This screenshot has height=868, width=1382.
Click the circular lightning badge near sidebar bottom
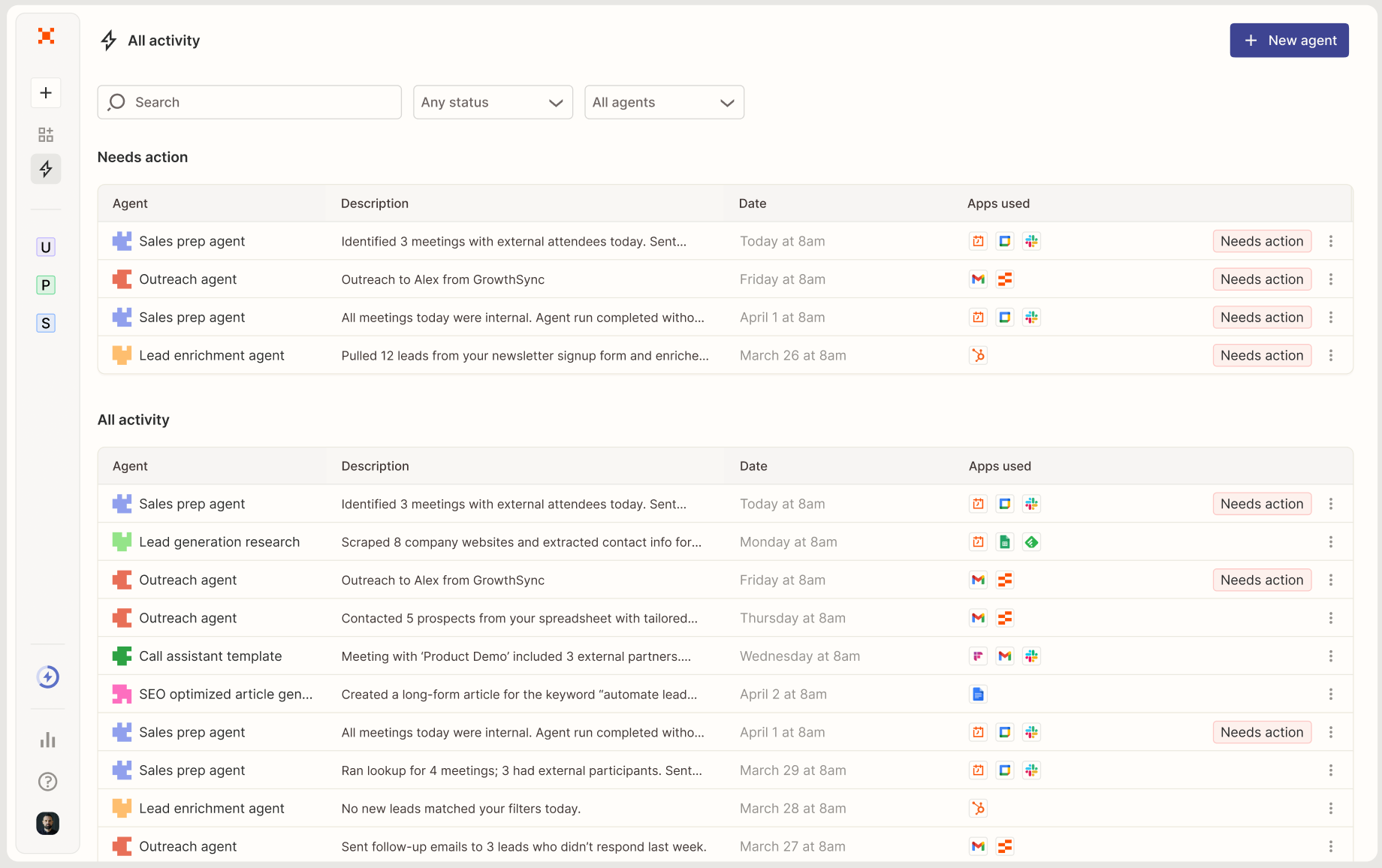(47, 677)
